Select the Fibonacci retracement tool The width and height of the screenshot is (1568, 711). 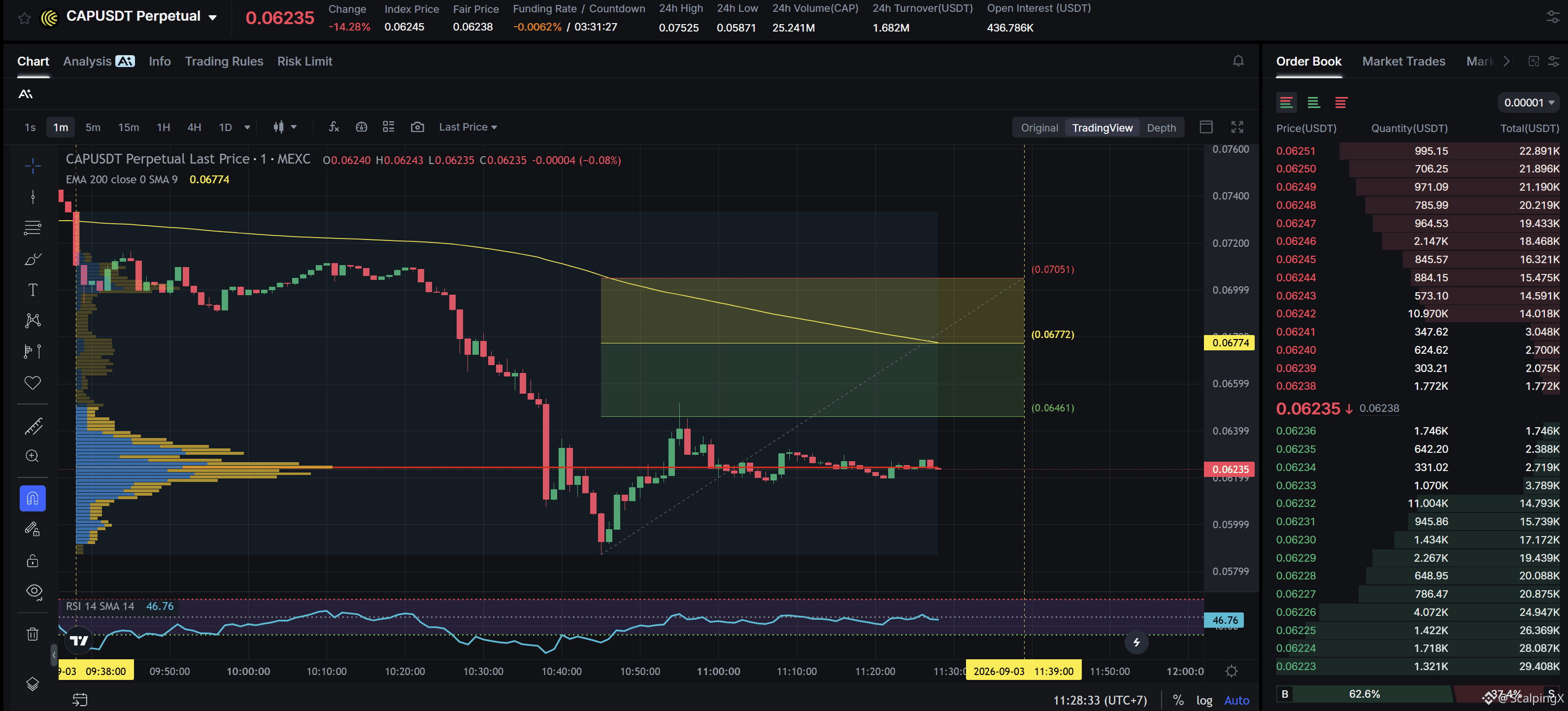click(x=33, y=228)
